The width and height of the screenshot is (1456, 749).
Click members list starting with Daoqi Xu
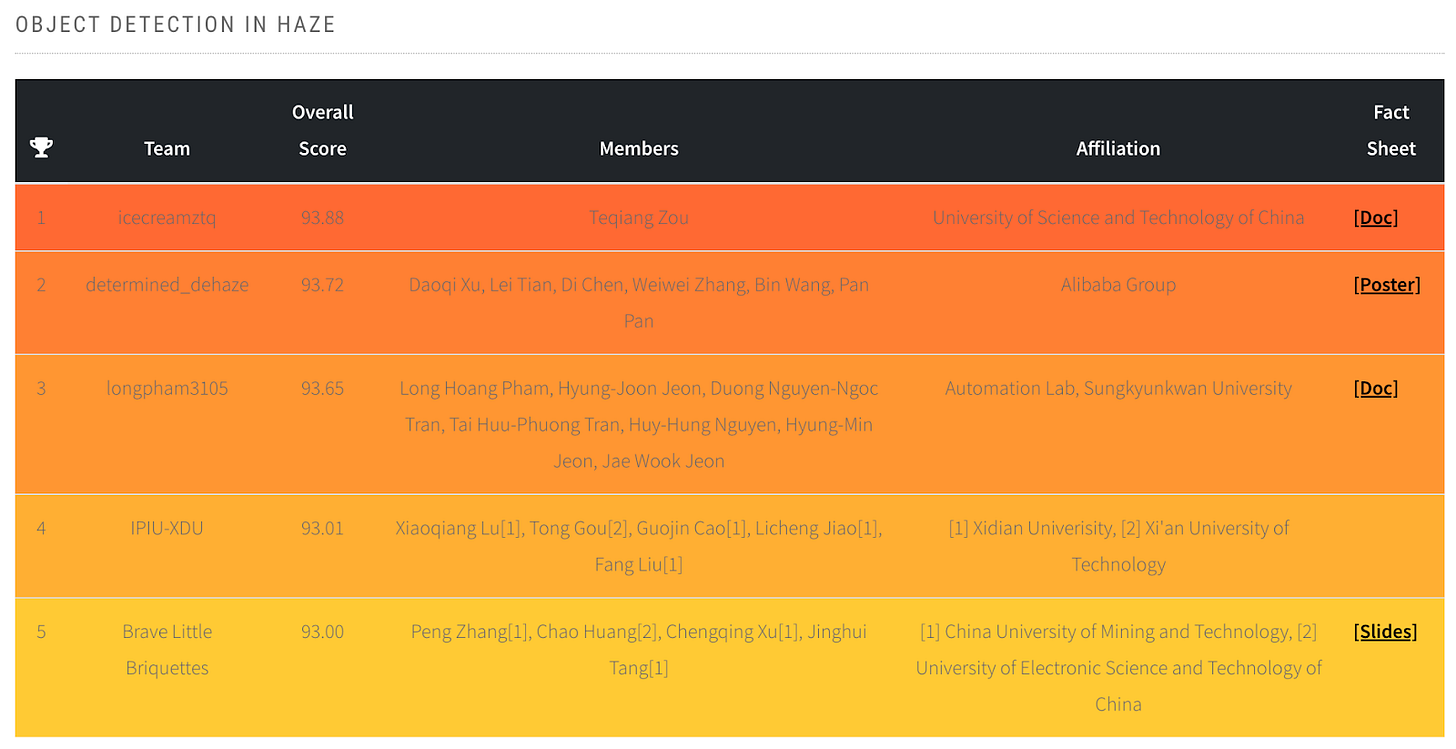(639, 302)
